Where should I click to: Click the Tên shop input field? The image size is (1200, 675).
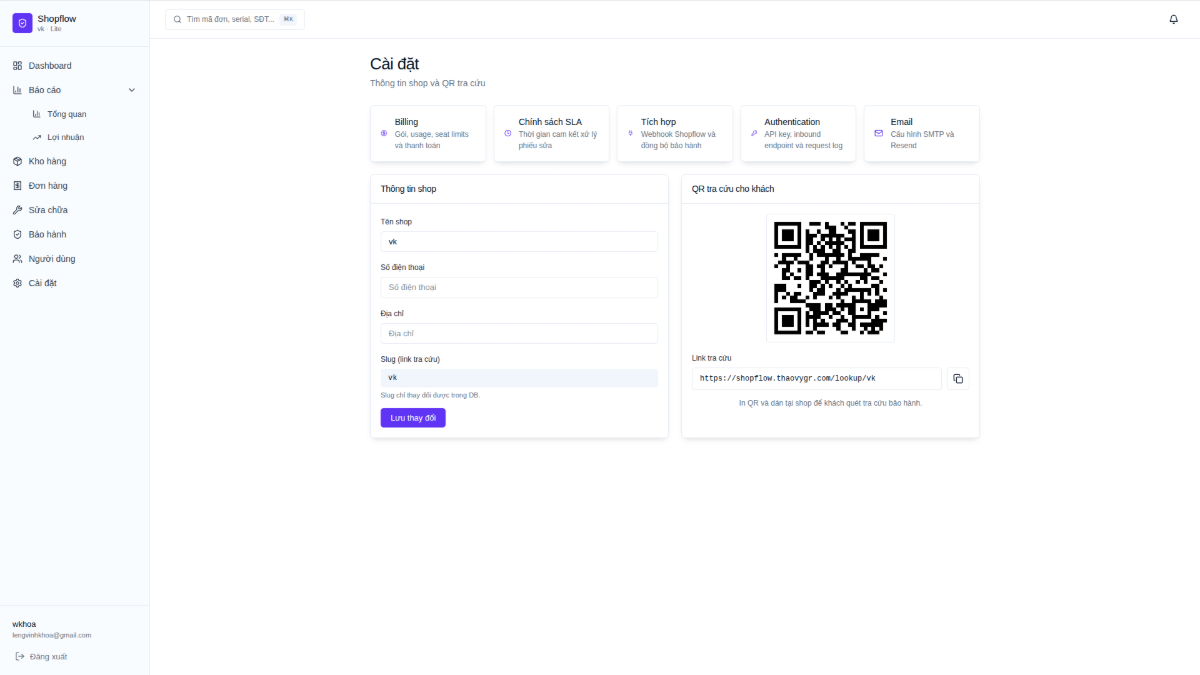(x=519, y=241)
